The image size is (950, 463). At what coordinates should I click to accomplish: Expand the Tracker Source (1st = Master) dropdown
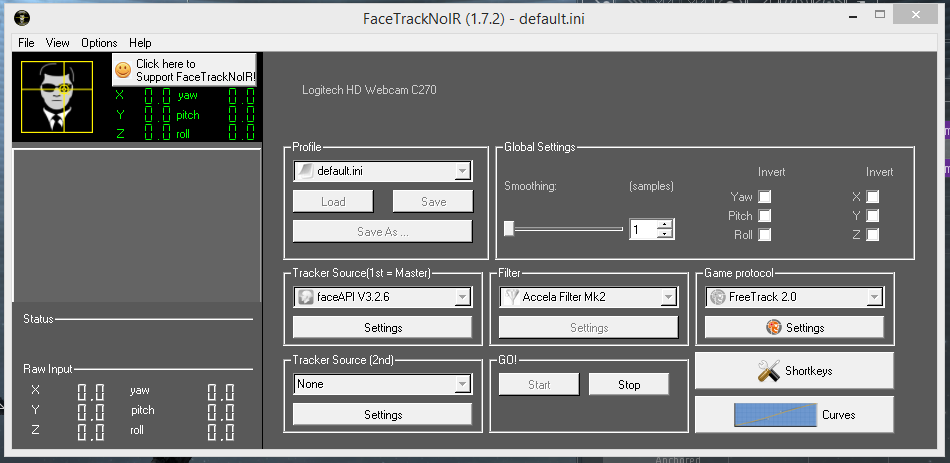pyautogui.click(x=462, y=297)
